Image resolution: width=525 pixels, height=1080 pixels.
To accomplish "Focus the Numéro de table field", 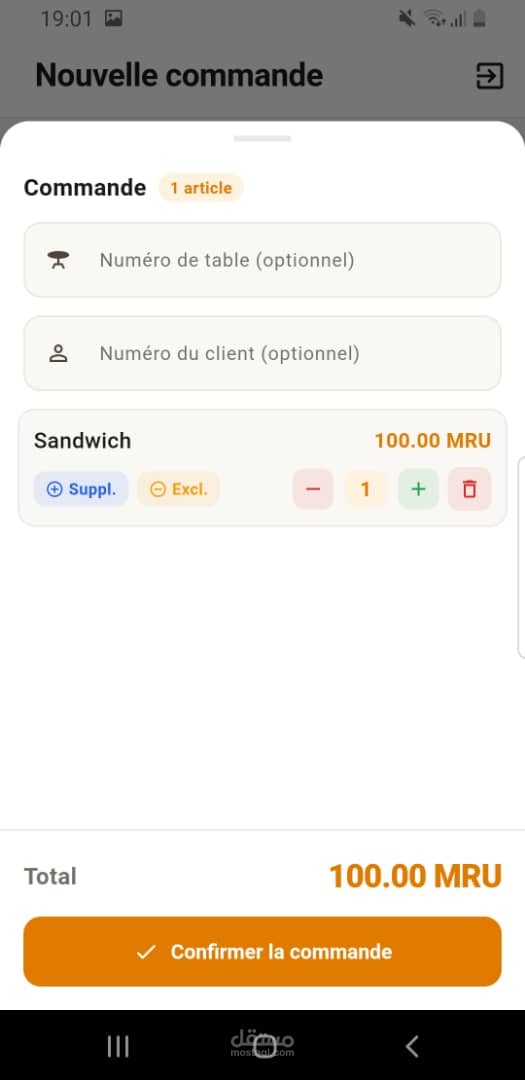I will [x=262, y=260].
